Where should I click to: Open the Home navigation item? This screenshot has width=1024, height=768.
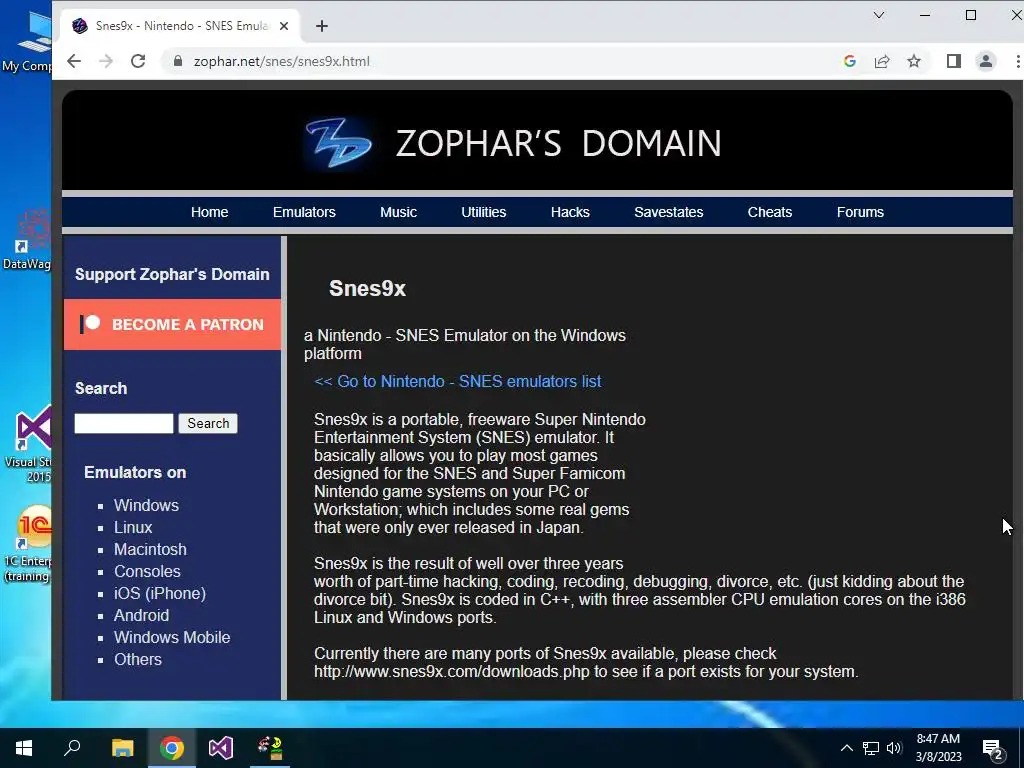pos(210,212)
